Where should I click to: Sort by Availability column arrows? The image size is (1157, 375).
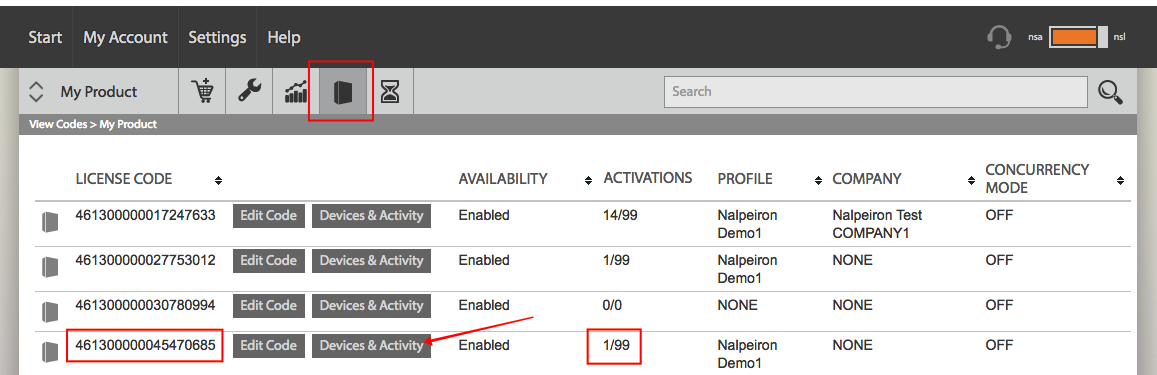coord(588,181)
